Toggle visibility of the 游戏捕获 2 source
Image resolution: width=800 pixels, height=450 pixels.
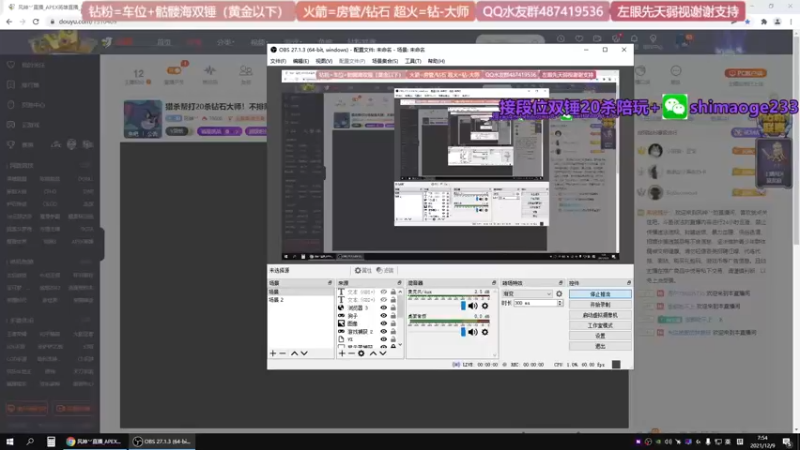click(x=384, y=332)
